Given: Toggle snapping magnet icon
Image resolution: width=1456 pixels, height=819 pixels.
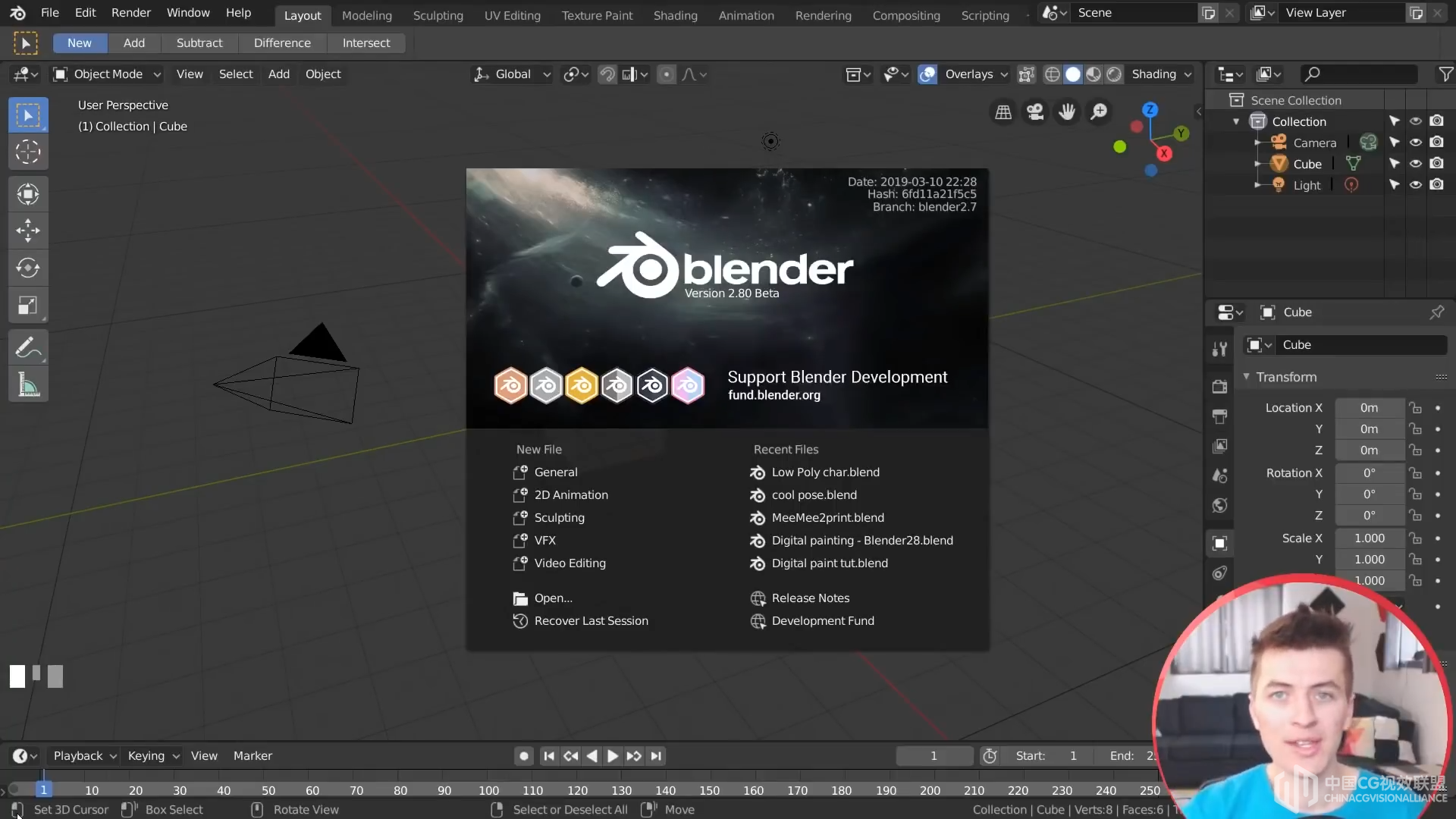Looking at the screenshot, I should pos(607,74).
